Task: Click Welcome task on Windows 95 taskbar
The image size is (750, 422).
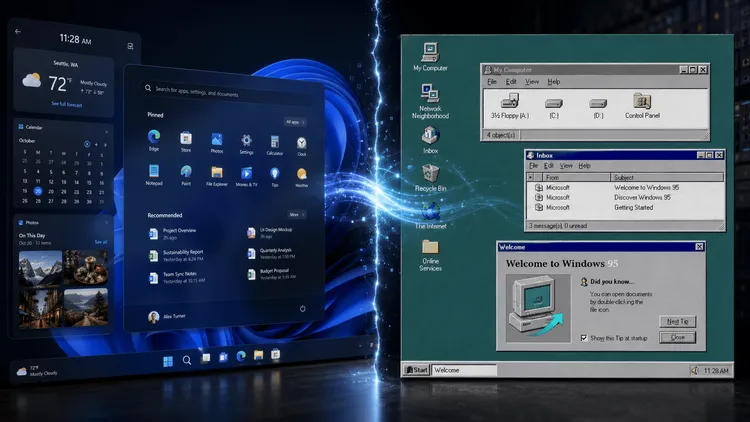Action: click(x=464, y=370)
